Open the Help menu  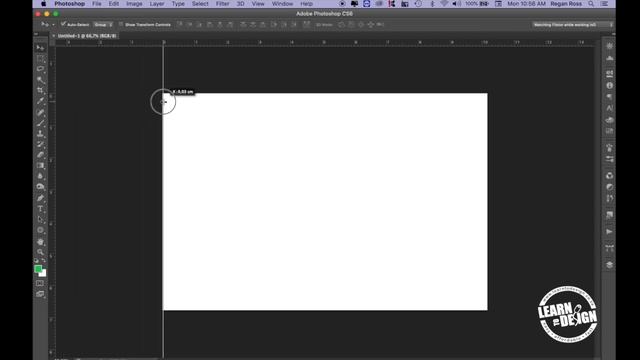click(x=307, y=4)
